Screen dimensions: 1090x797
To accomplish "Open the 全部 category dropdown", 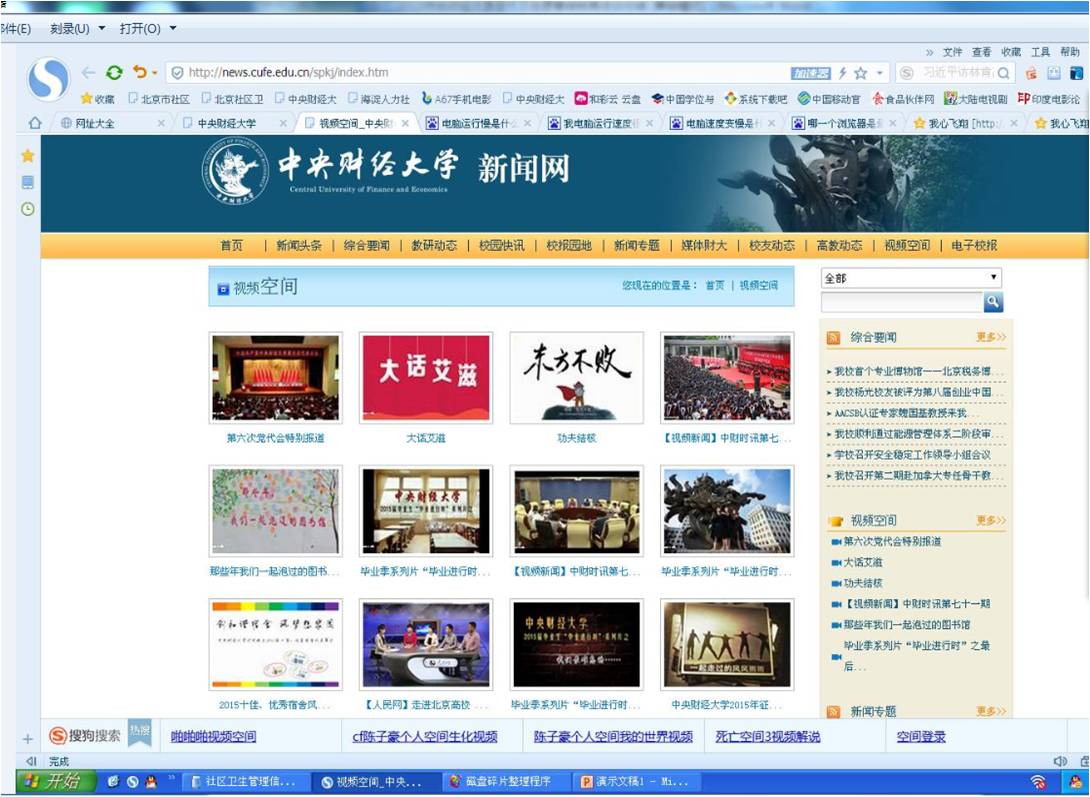I will tap(911, 278).
